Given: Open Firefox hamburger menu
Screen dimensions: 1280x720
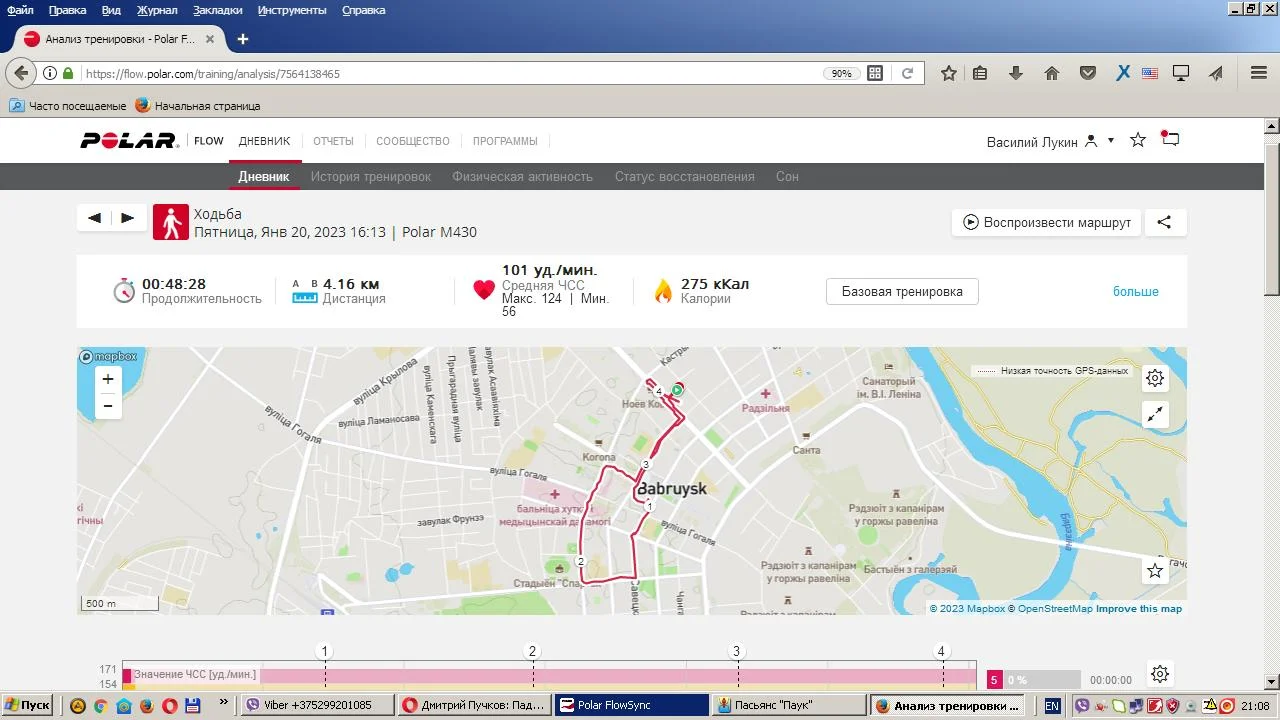Looking at the screenshot, I should point(1259,73).
